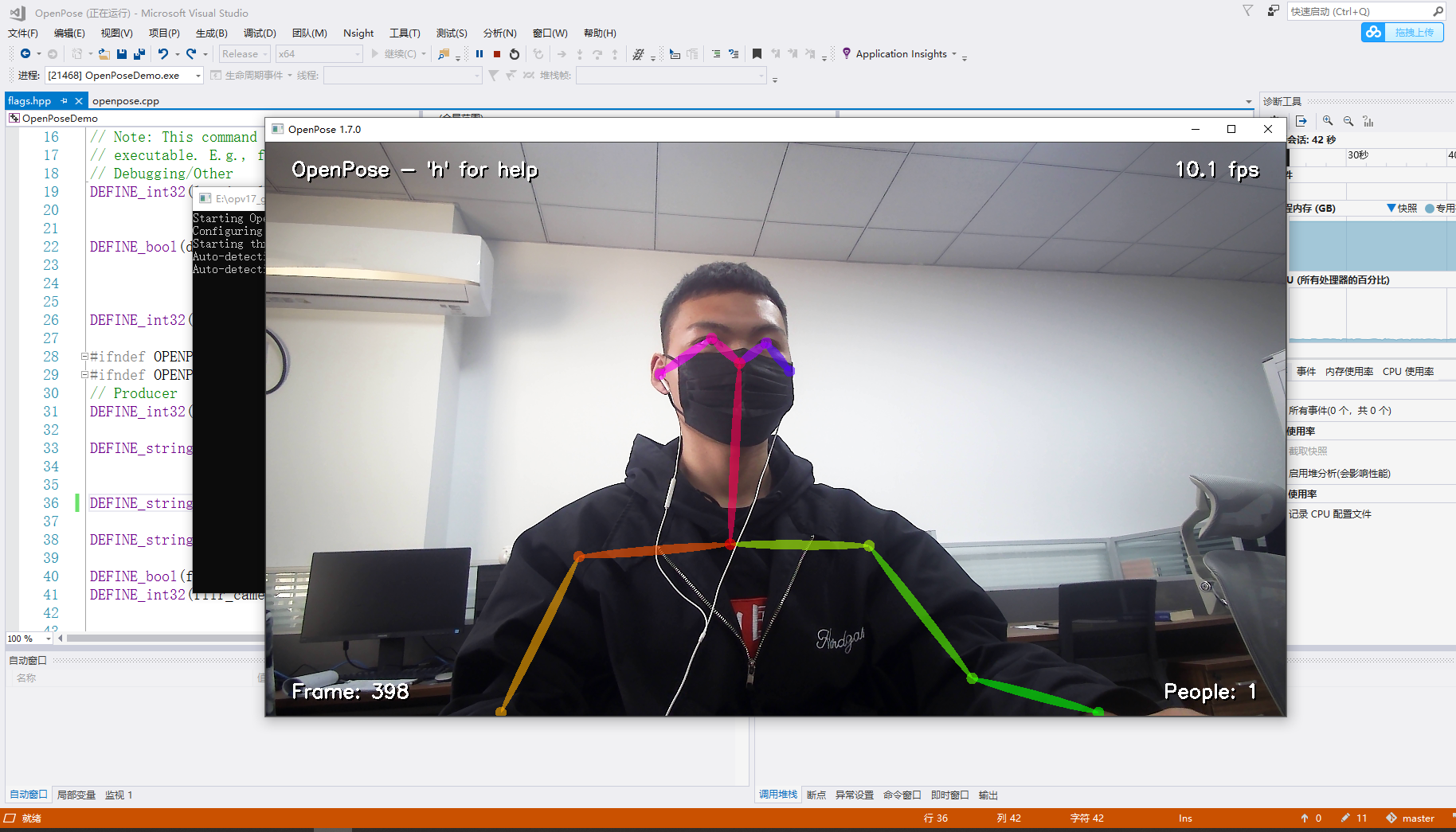The width and height of the screenshot is (1456, 832).
Task: Open the x64 platform dropdown
Action: 317,53
